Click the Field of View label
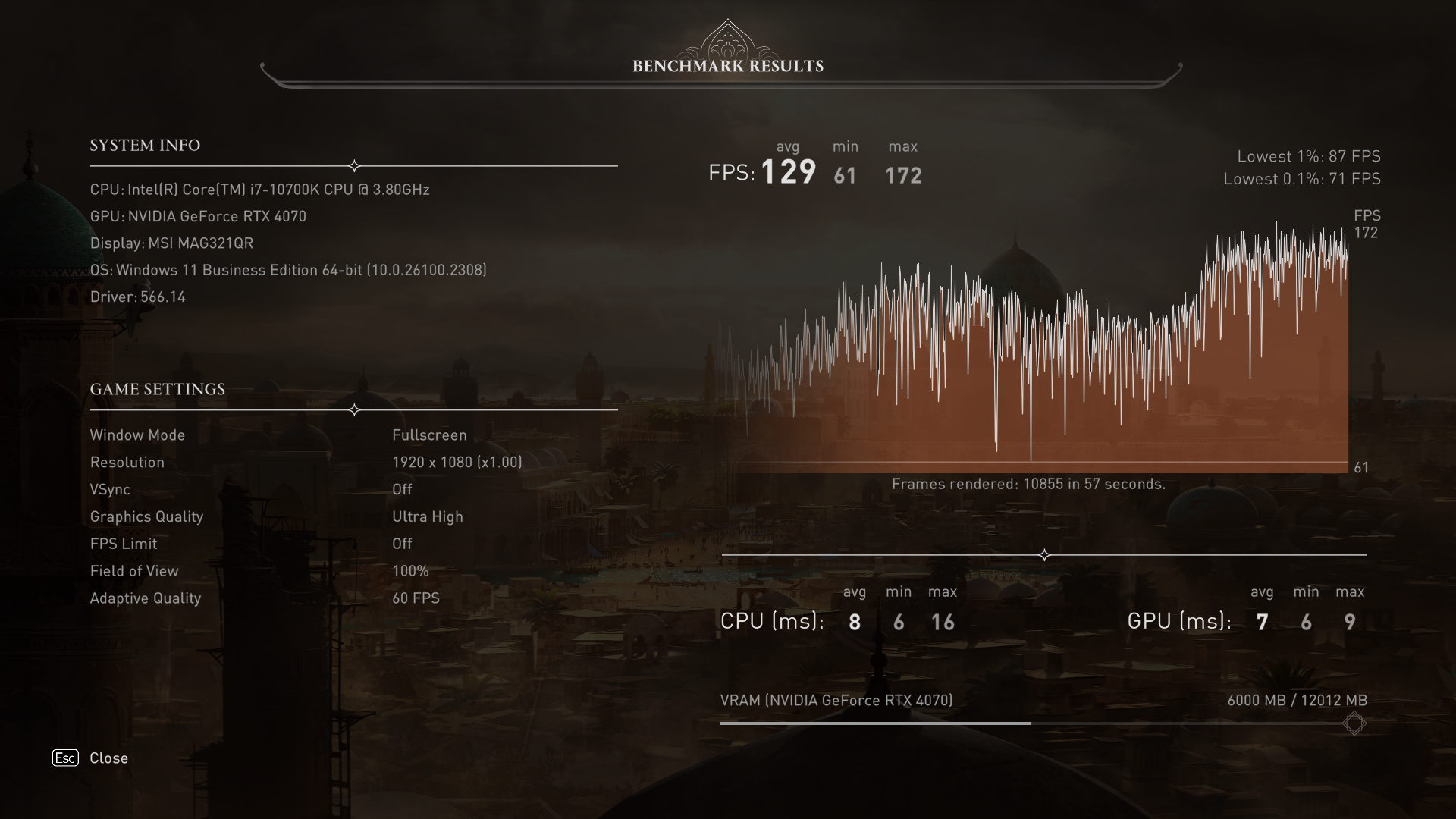The image size is (1456, 819). click(134, 572)
